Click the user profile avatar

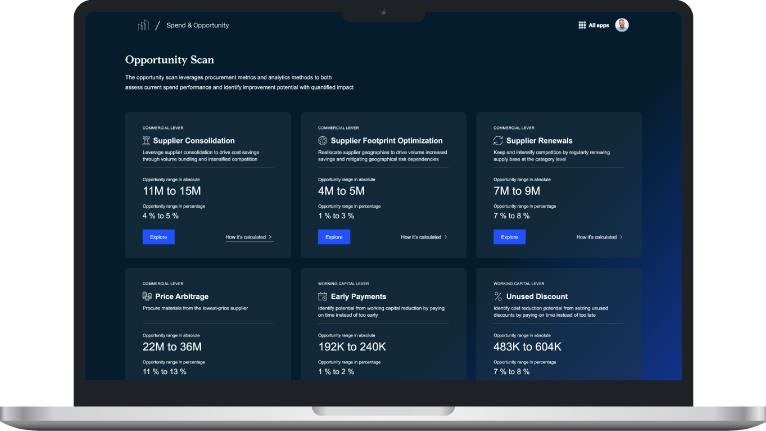[x=622, y=25]
